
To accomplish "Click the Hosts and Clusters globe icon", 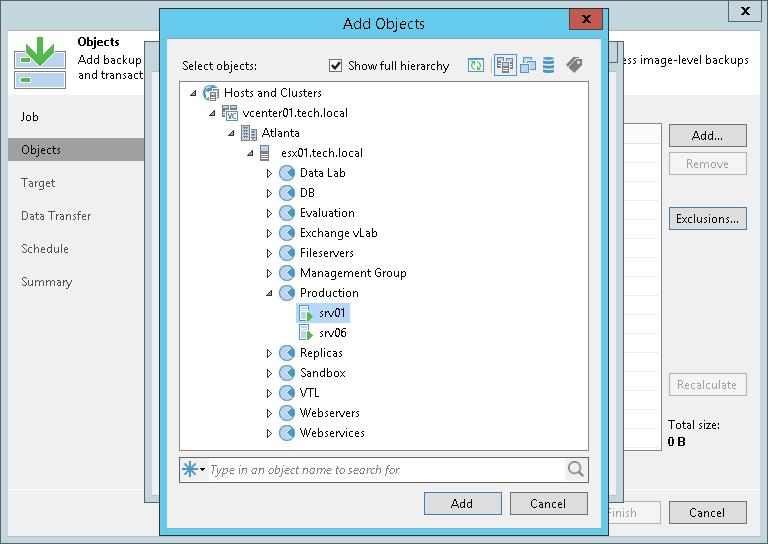I will click(x=211, y=93).
